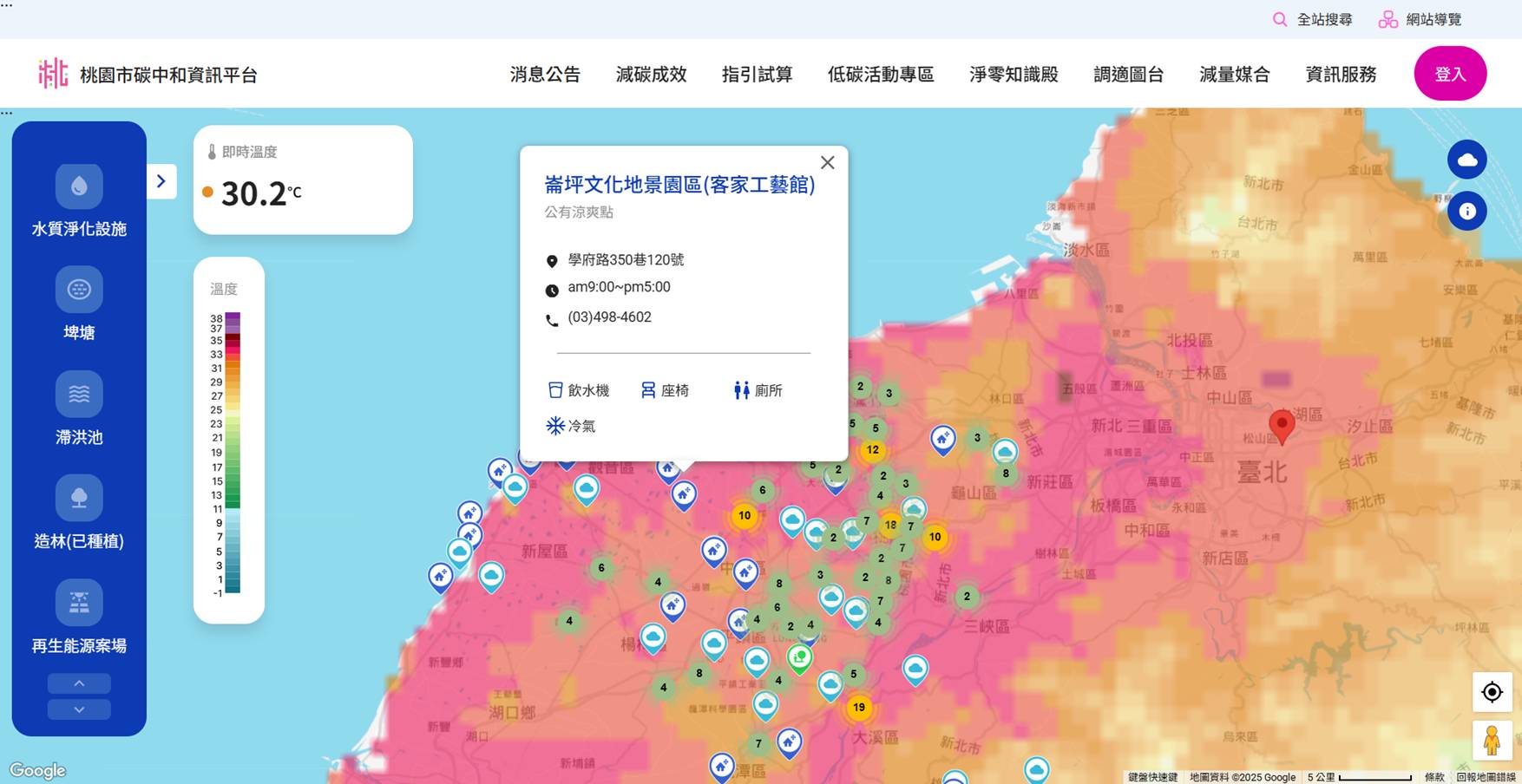Click the 飲水機 drinking fountain icon in popup

pos(555,389)
